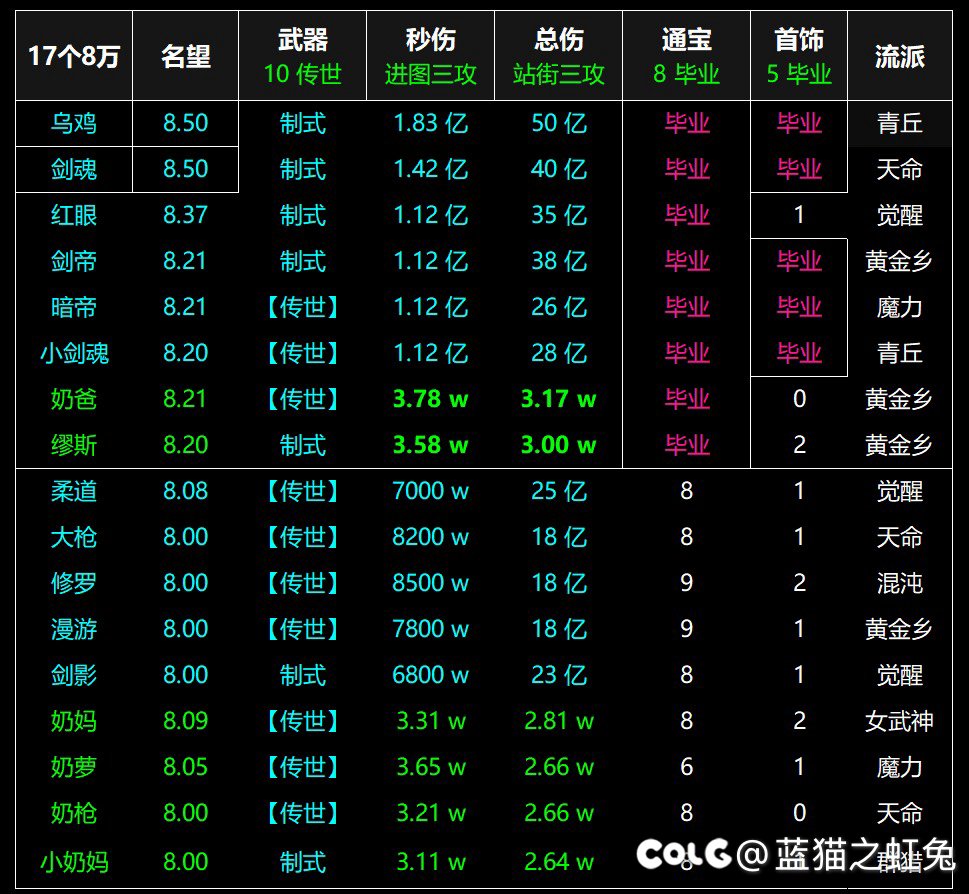This screenshot has height=894, width=969.
Task: Click the COLG watermark logo
Action: pyautogui.click(x=687, y=855)
